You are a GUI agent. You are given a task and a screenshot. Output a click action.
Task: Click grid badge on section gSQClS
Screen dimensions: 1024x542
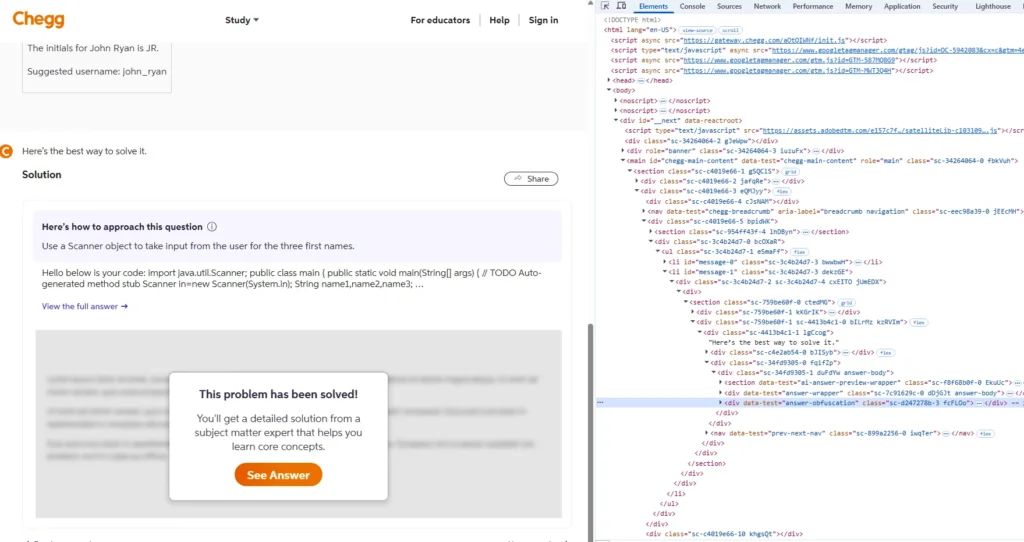(x=790, y=172)
